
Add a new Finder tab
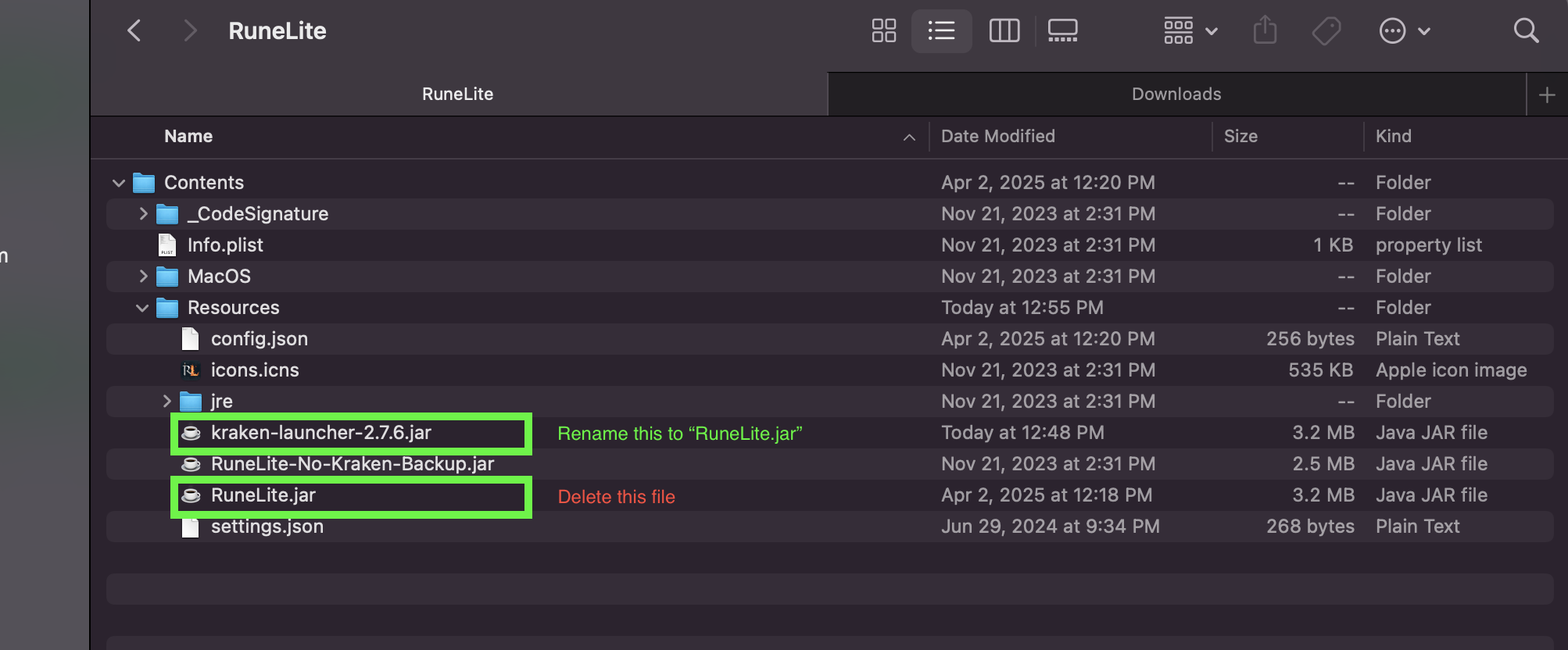1546,95
